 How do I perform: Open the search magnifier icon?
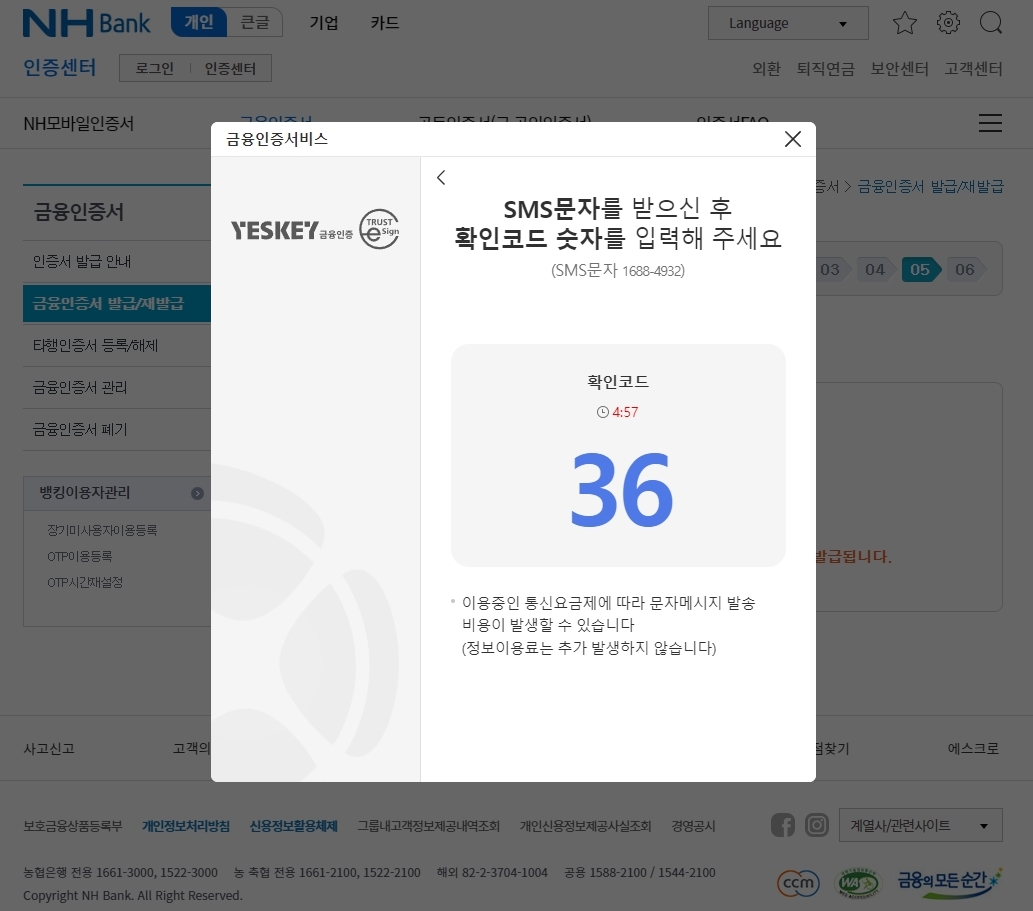click(x=990, y=22)
